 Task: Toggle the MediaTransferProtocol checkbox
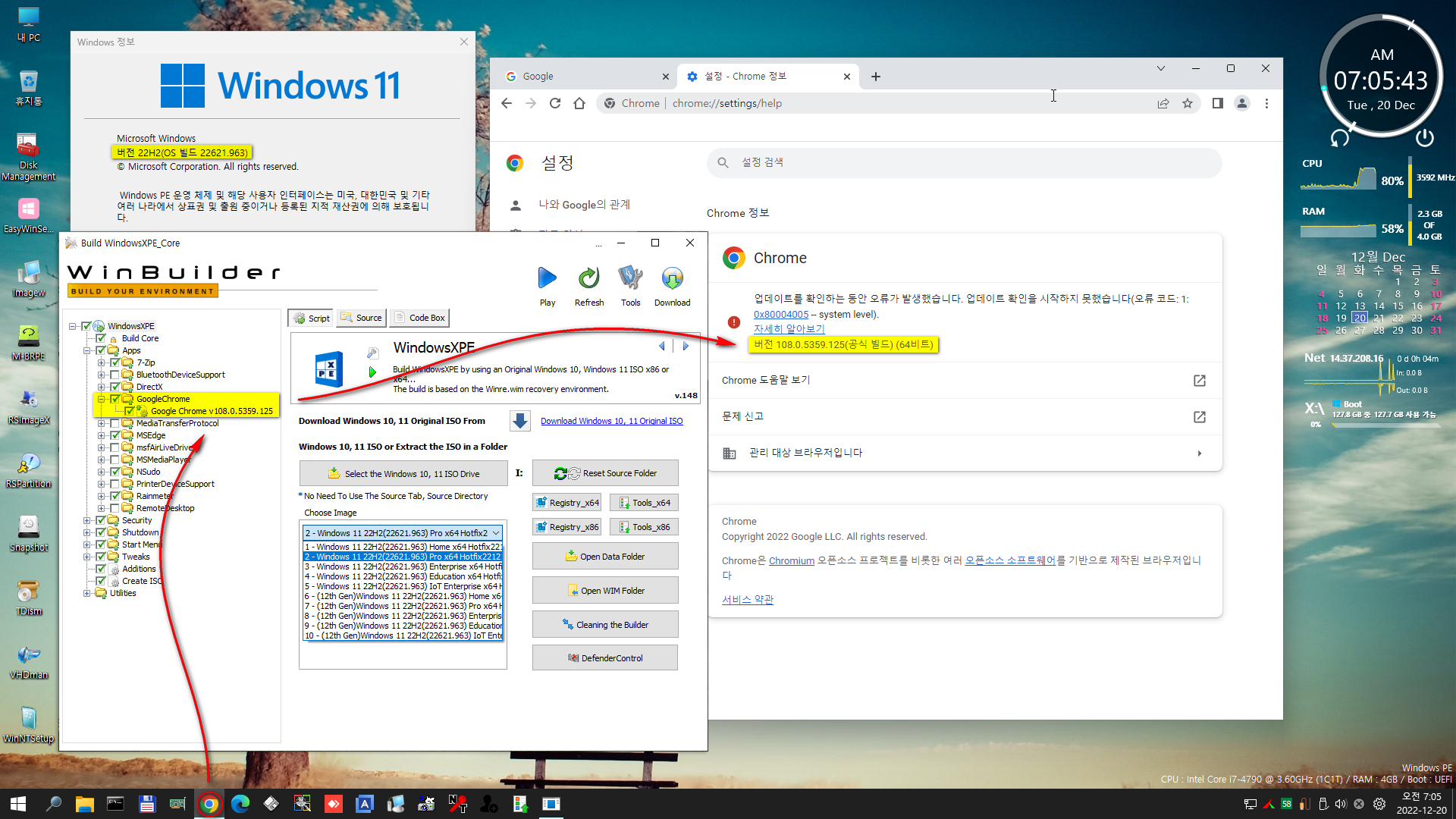[115, 423]
